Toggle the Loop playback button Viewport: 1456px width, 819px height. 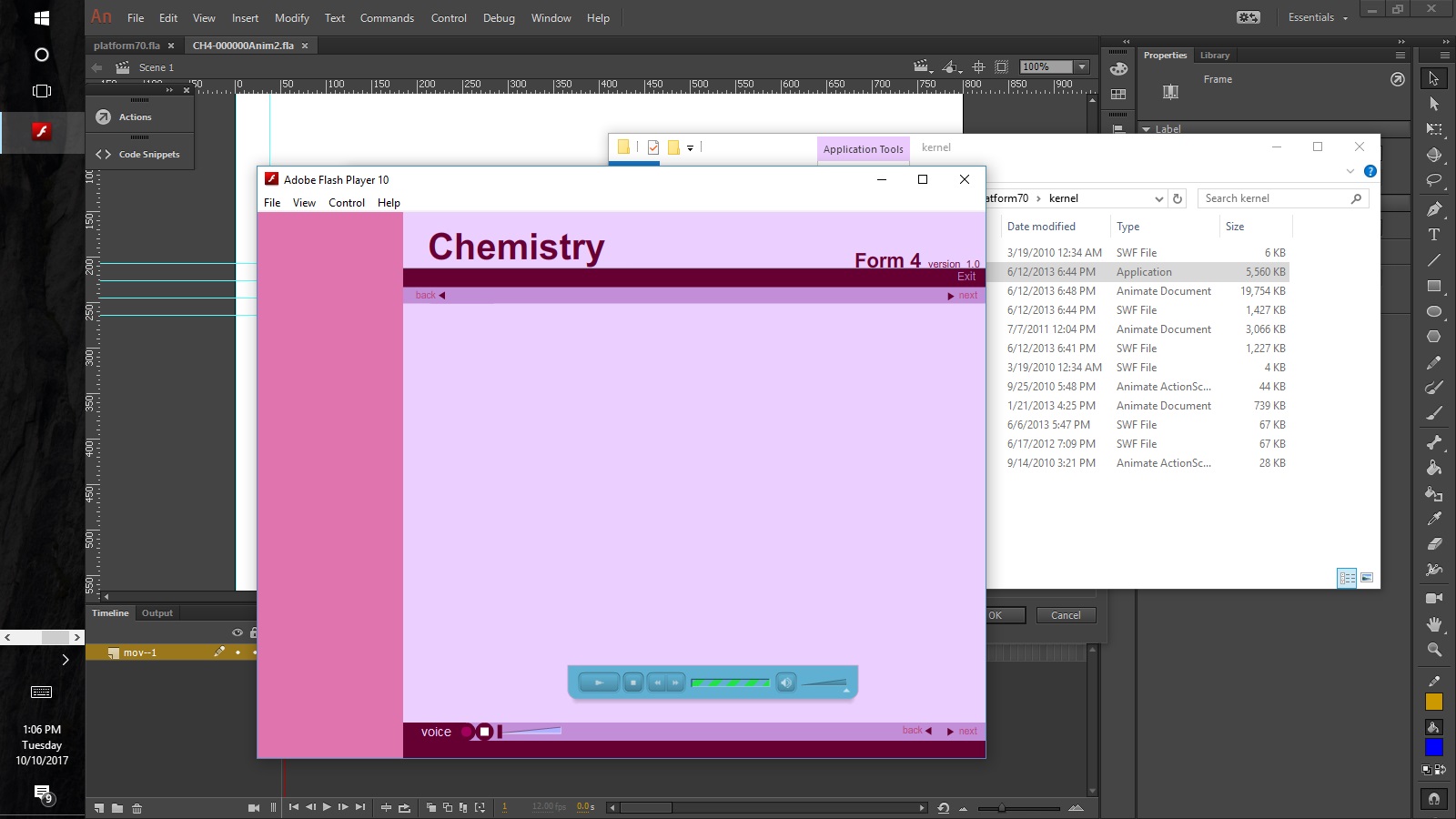[404, 807]
